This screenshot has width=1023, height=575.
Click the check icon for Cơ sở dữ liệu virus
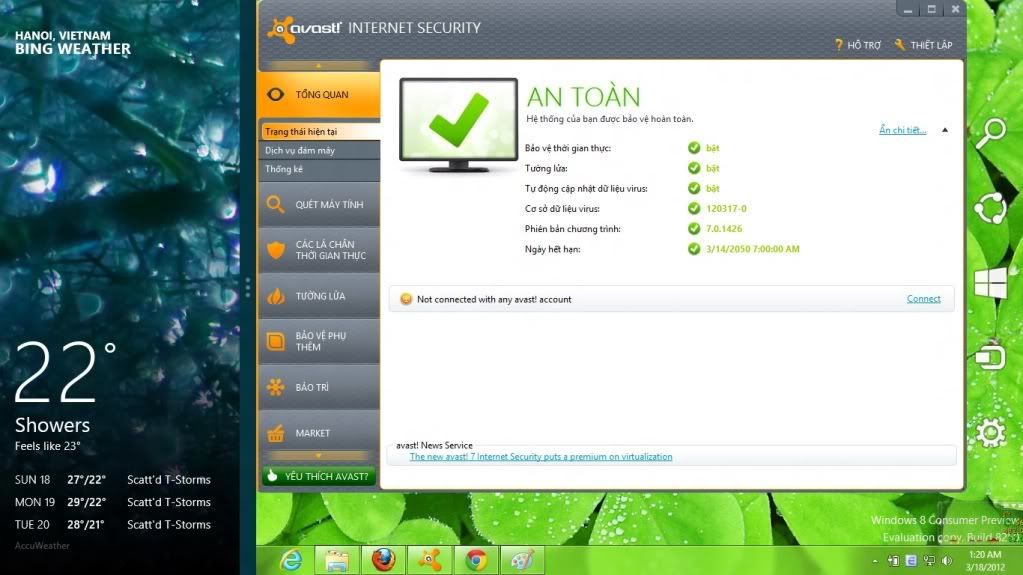(x=694, y=209)
